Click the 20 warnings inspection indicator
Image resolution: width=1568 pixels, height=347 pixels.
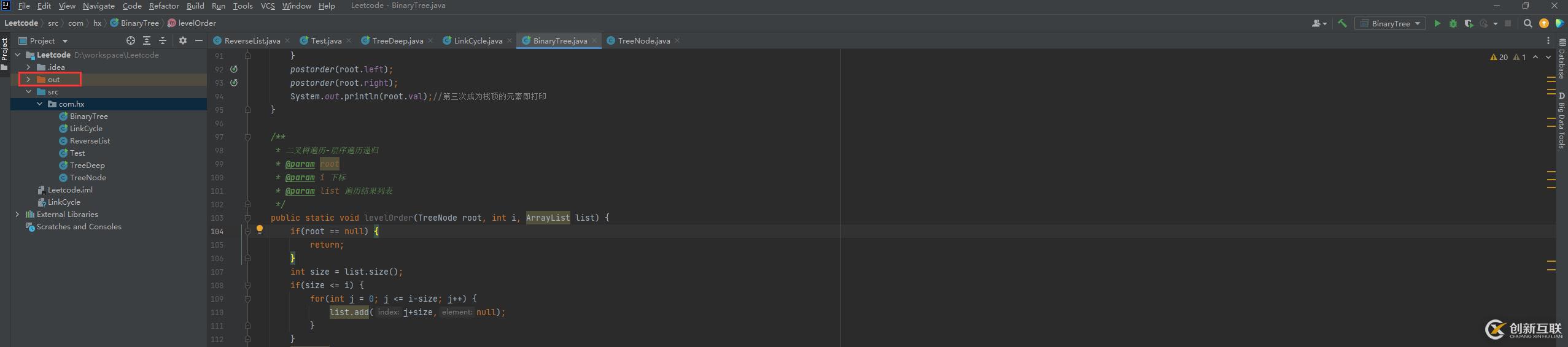click(x=1499, y=57)
